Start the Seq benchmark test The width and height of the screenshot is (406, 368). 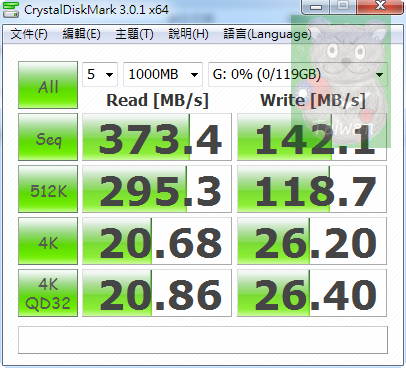pyautogui.click(x=48, y=137)
